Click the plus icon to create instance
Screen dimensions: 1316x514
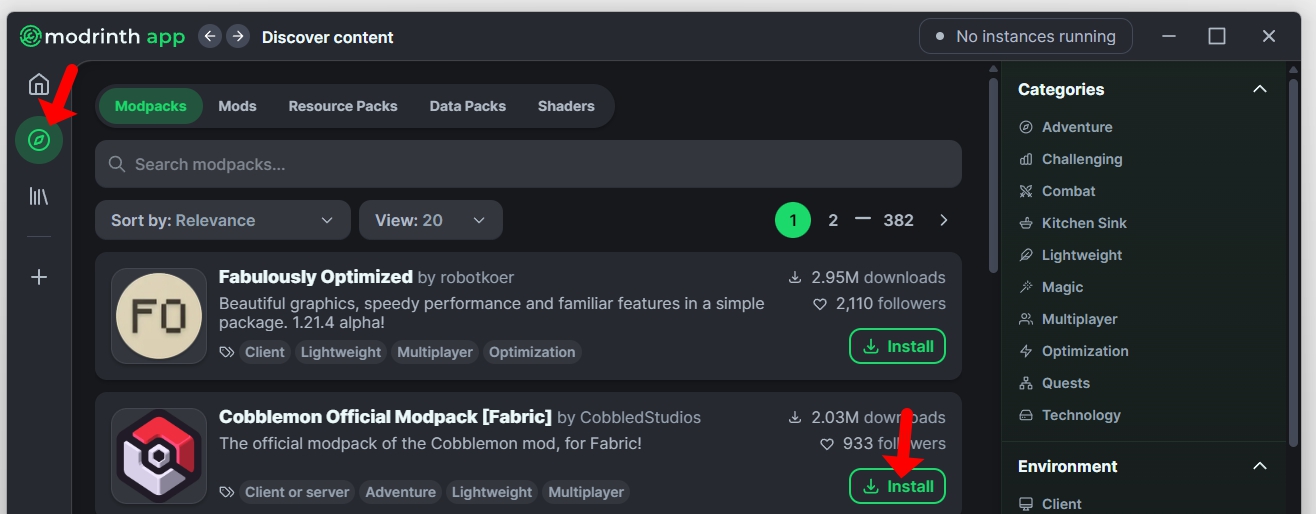point(39,277)
